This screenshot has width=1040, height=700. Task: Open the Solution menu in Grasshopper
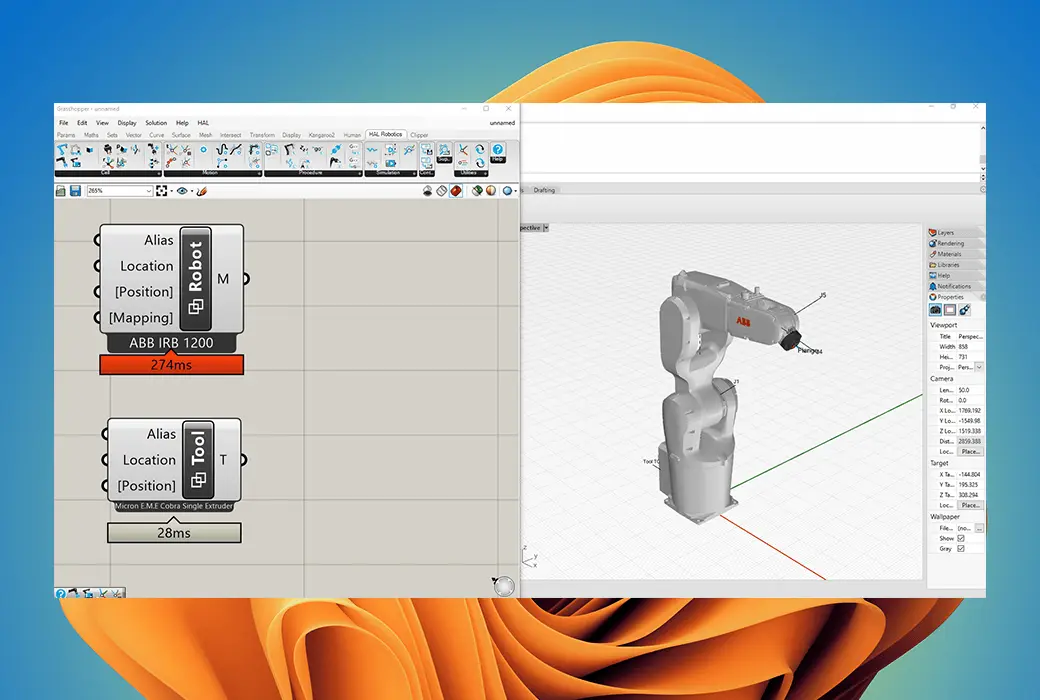point(157,123)
